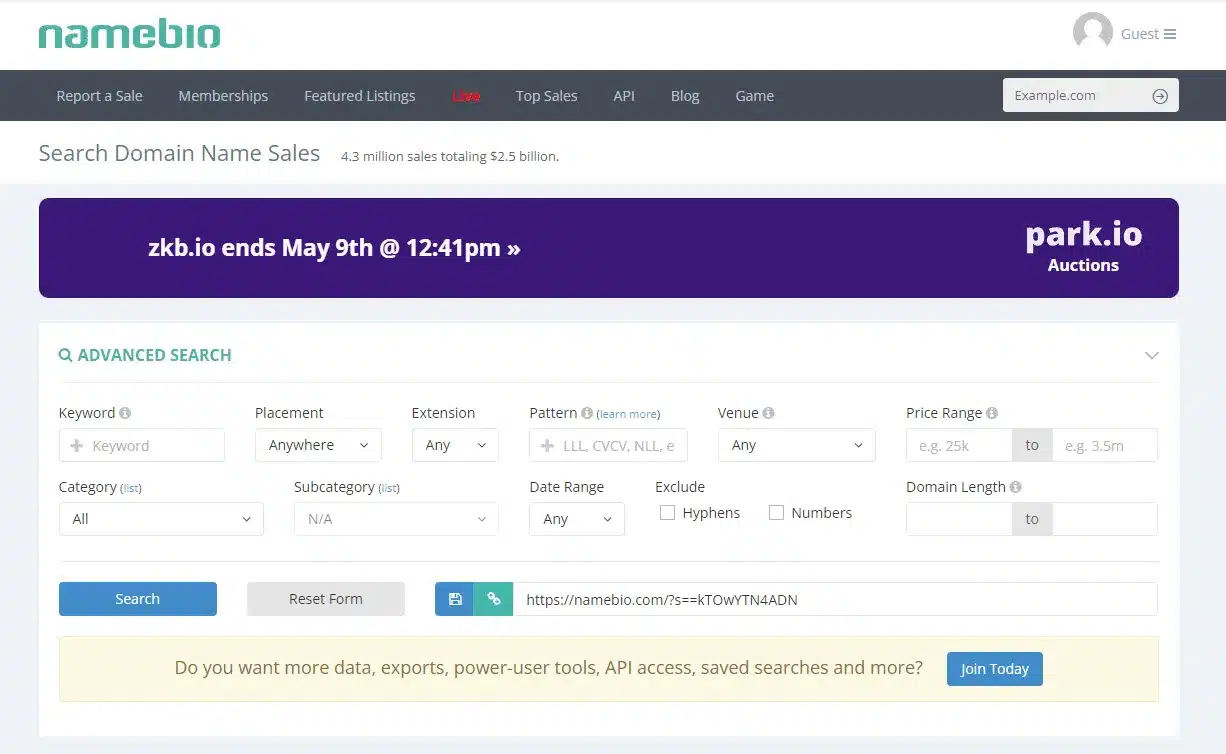
Task: Open the Guest hamburger menu
Action: tap(1170, 34)
